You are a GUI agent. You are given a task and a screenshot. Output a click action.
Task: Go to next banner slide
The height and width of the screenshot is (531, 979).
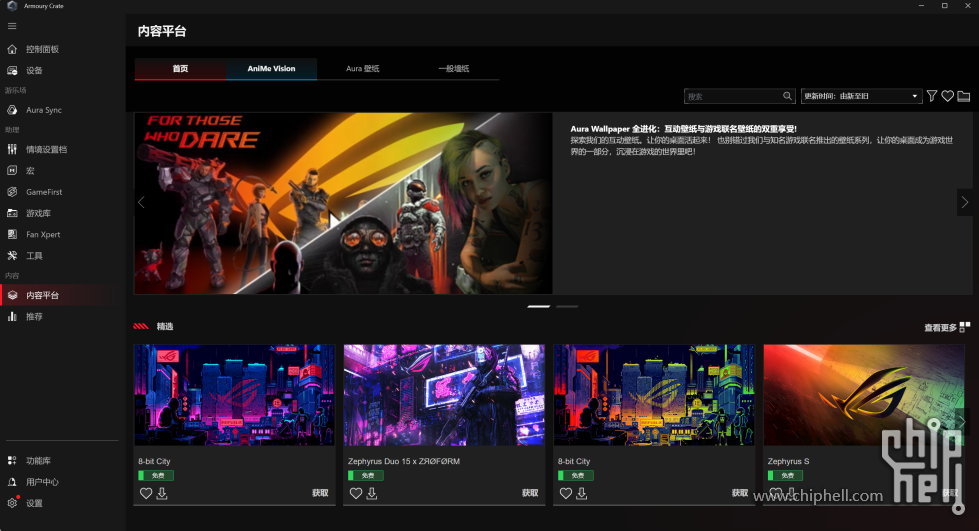point(965,202)
